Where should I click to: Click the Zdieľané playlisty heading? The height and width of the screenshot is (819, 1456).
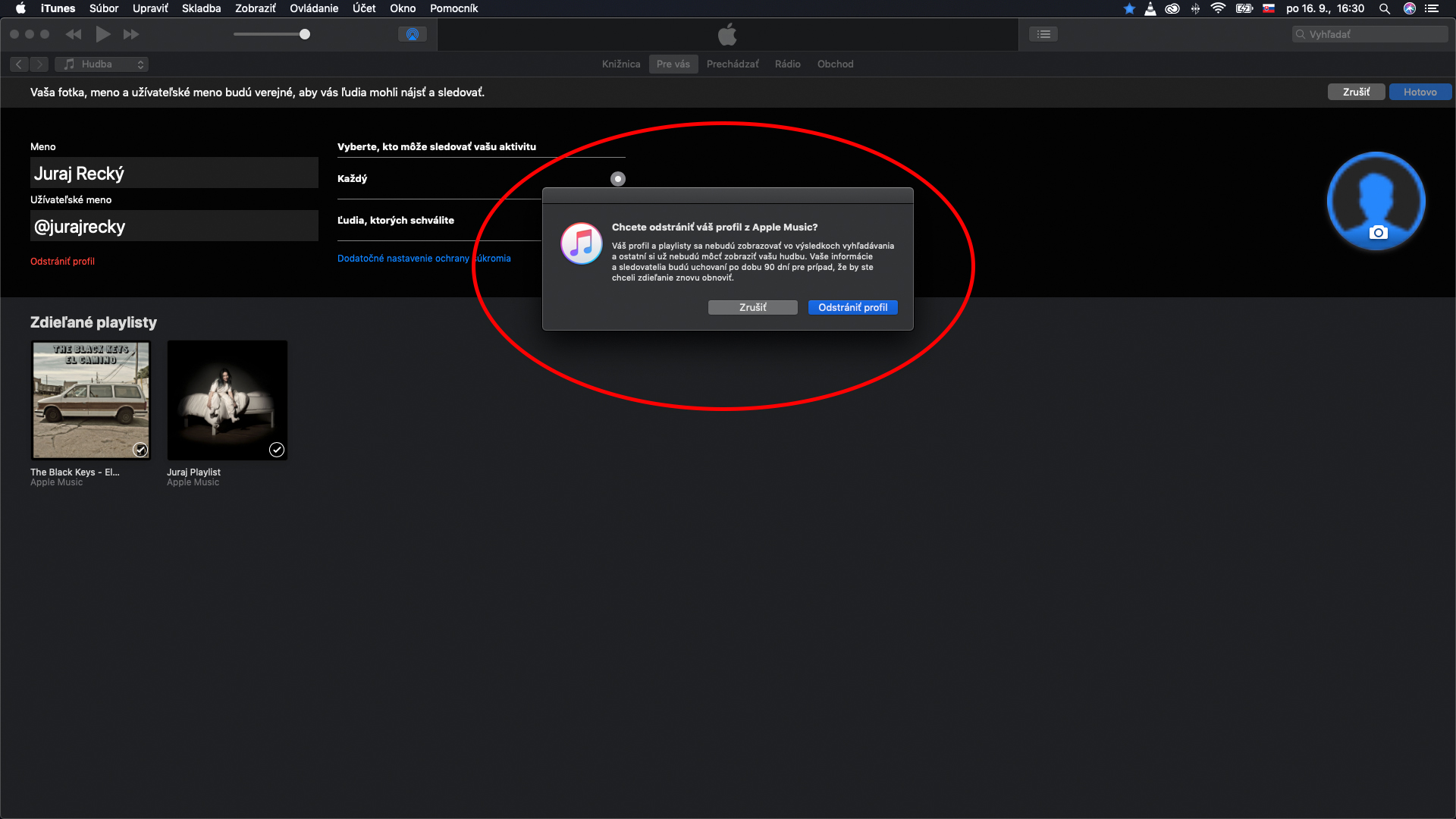tap(93, 322)
